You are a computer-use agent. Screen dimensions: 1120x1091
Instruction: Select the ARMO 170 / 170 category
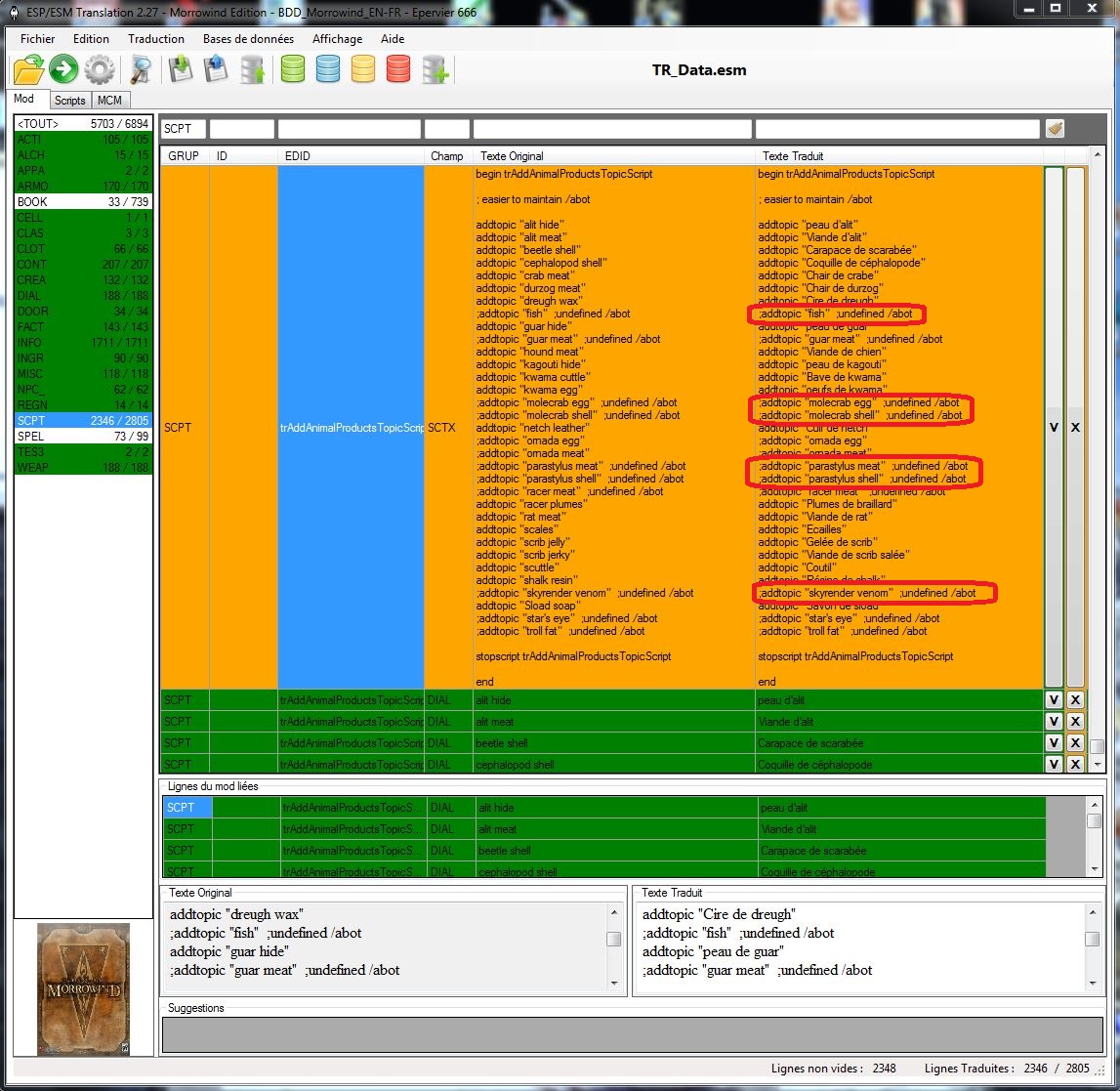coord(83,186)
